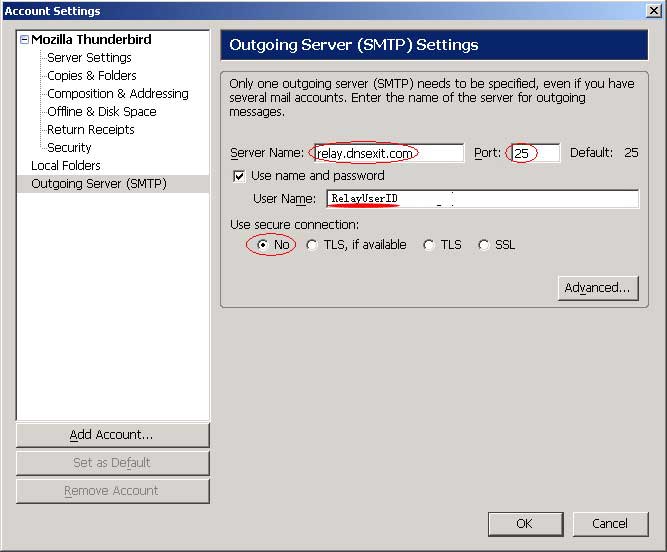The width and height of the screenshot is (667, 552).
Task: Choose the TLS, if available option
Action: click(x=313, y=245)
